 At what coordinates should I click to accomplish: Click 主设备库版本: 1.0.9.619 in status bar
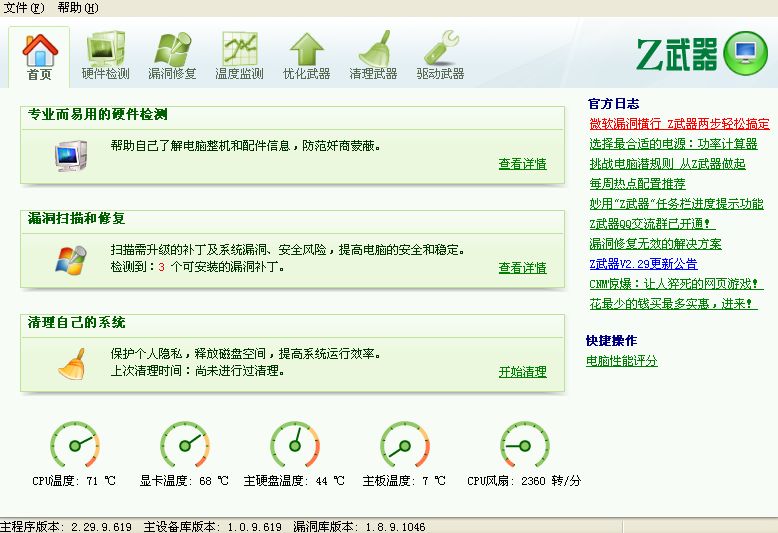[212, 527]
